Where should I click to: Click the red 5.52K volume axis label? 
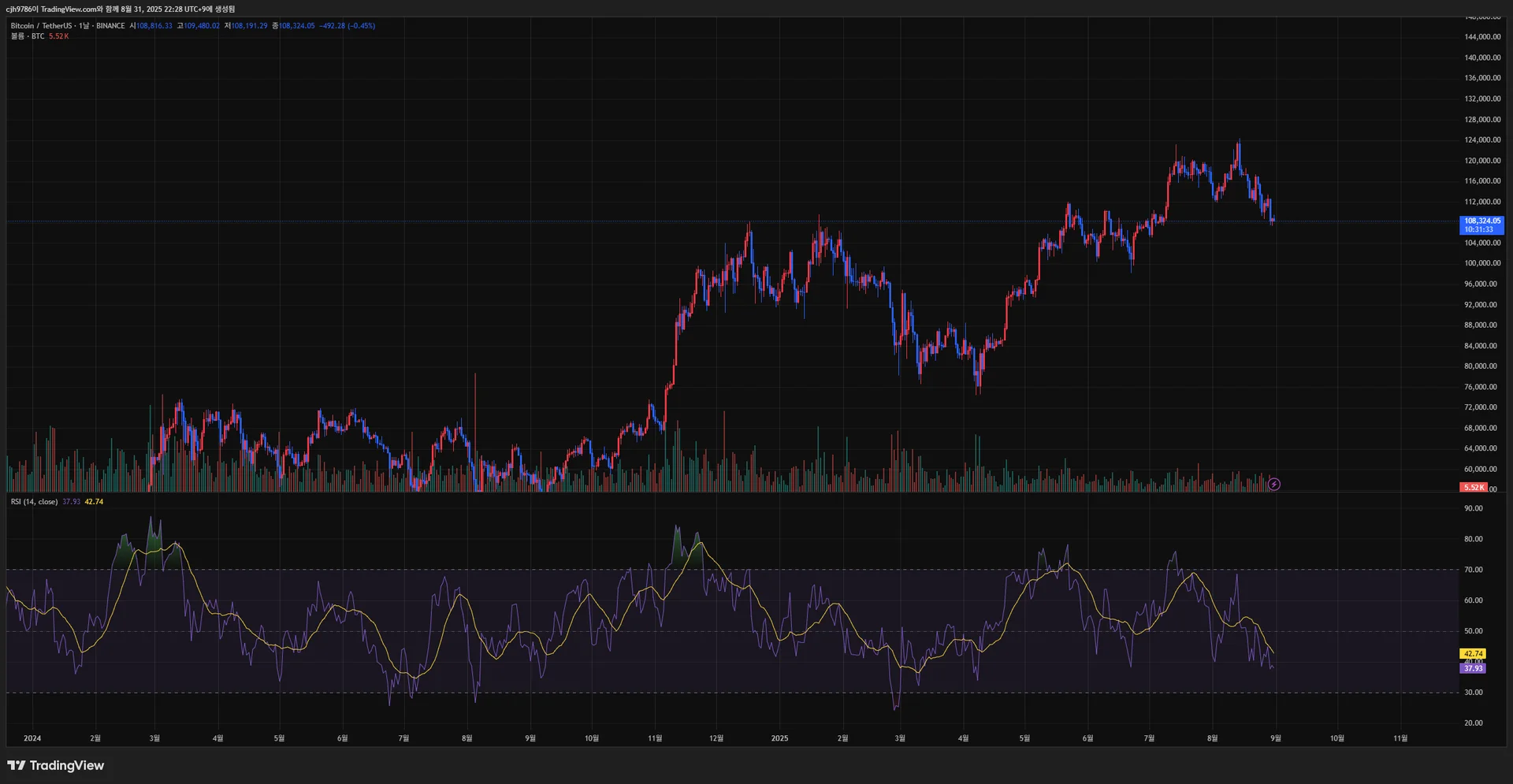[1474, 488]
